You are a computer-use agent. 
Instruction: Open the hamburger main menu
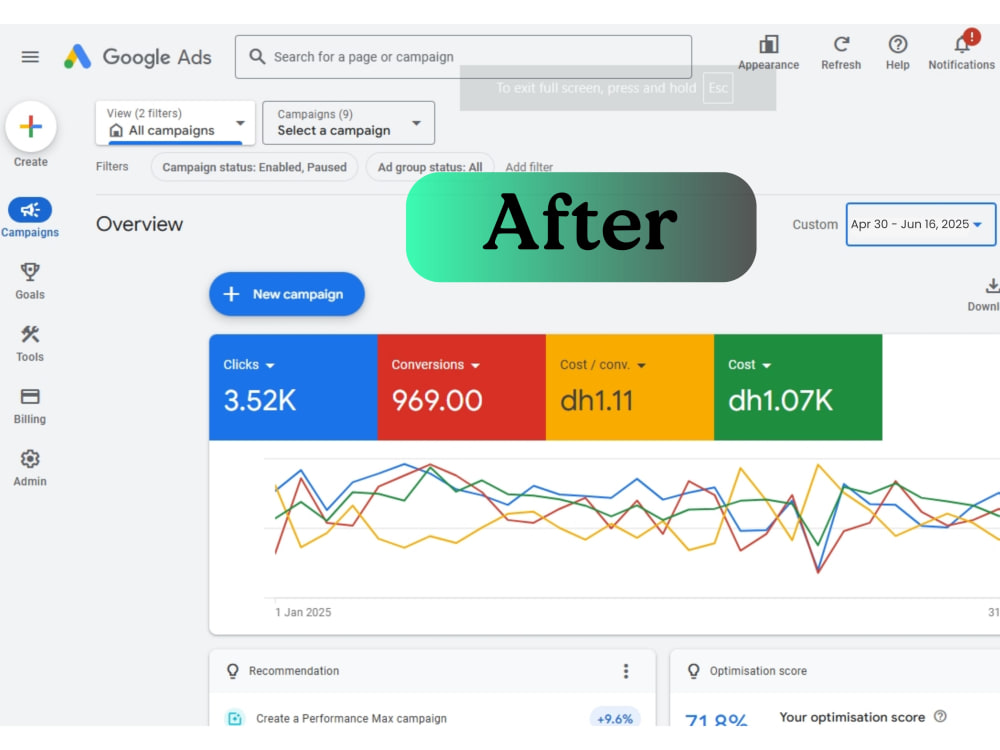(30, 57)
